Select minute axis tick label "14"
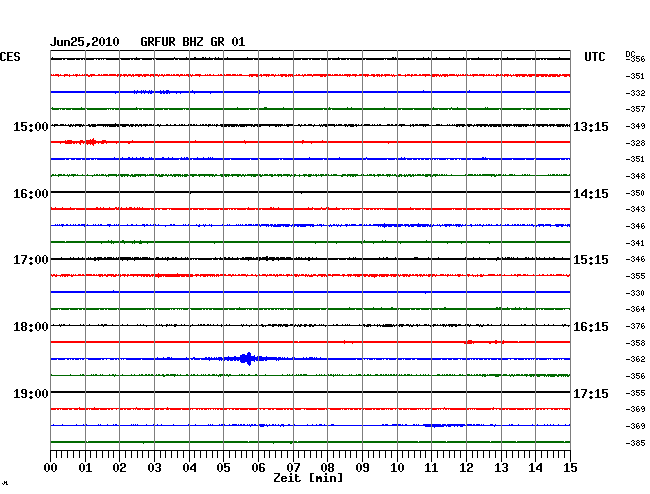The width and height of the screenshot is (650, 494). [535, 468]
